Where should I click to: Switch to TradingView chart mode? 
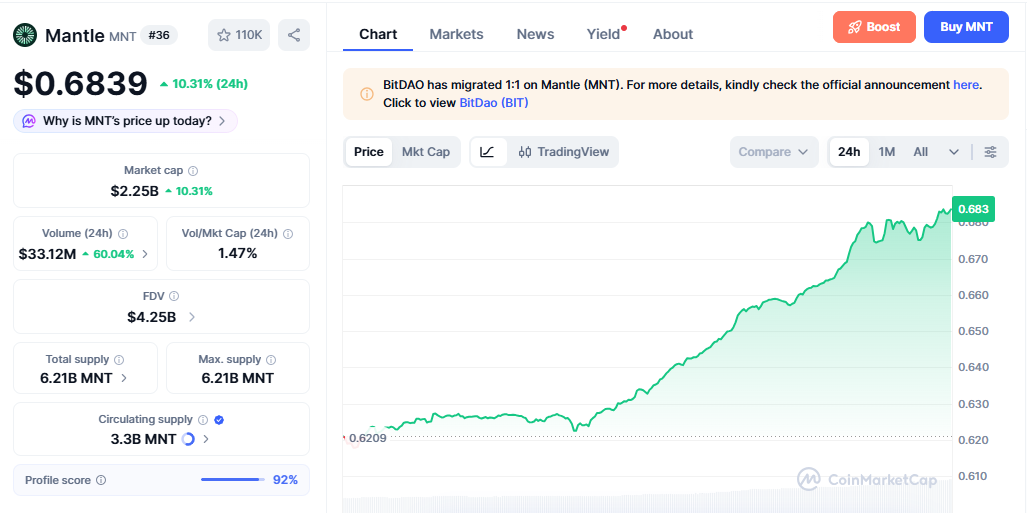click(x=564, y=152)
